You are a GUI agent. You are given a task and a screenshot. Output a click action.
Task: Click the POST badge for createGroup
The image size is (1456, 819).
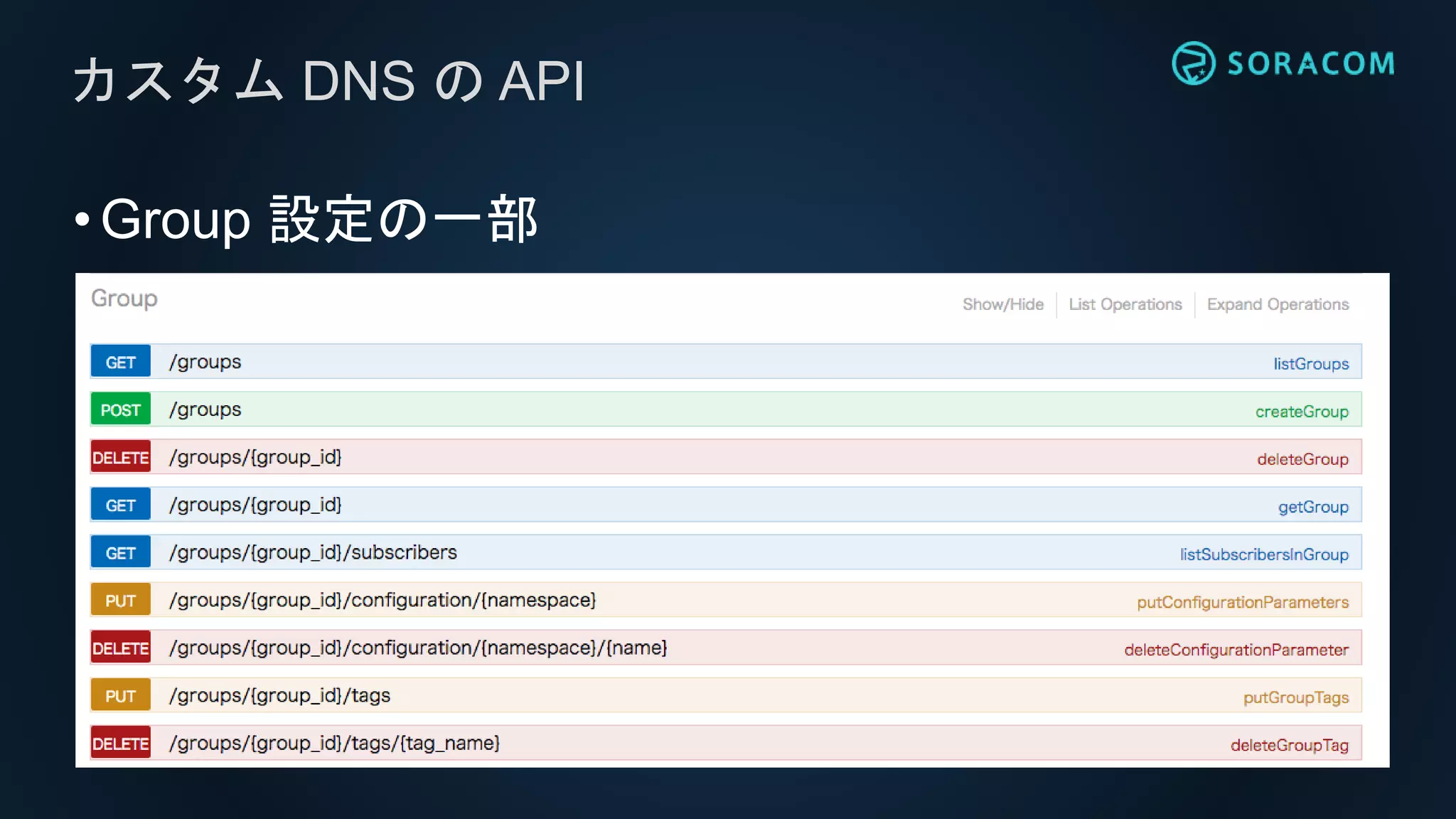point(121,409)
